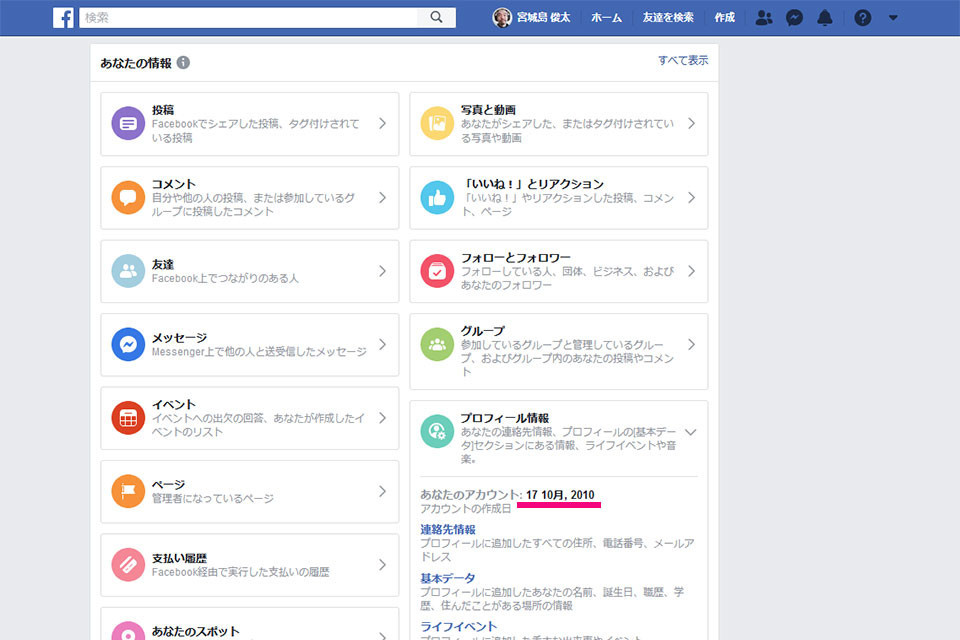Click the orange ページ flag icon
Image resolution: width=960 pixels, height=640 pixels.
coord(128,491)
